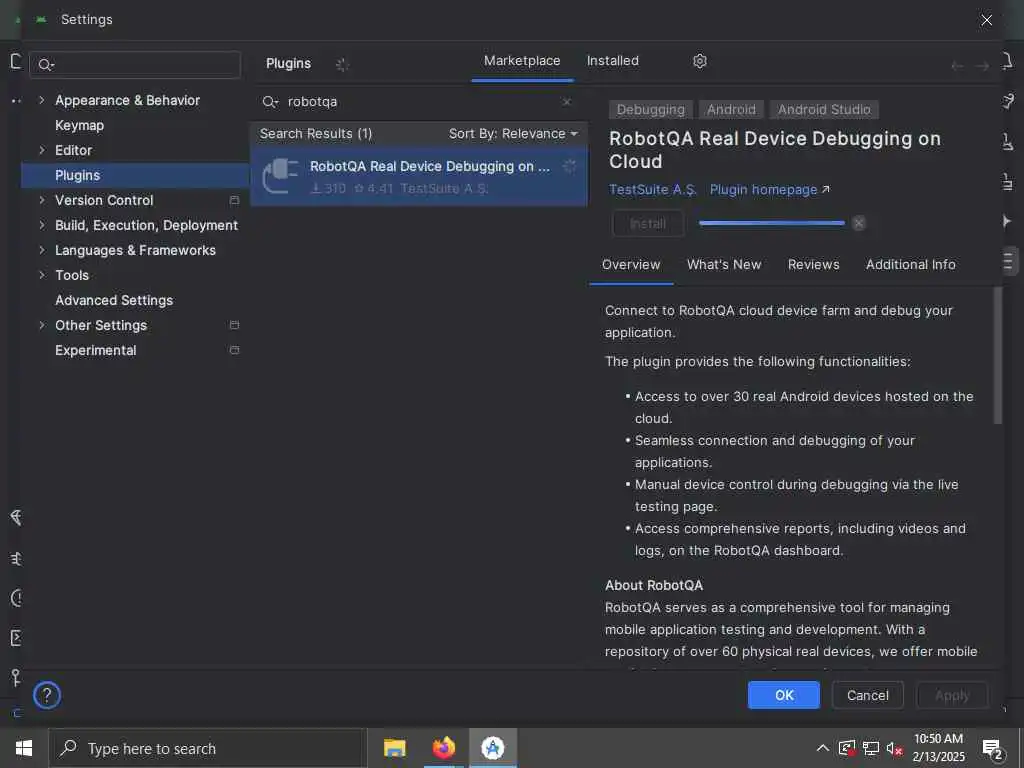Open the Sort By: Relevance dropdown
This screenshot has height=768, width=1024.
point(513,133)
